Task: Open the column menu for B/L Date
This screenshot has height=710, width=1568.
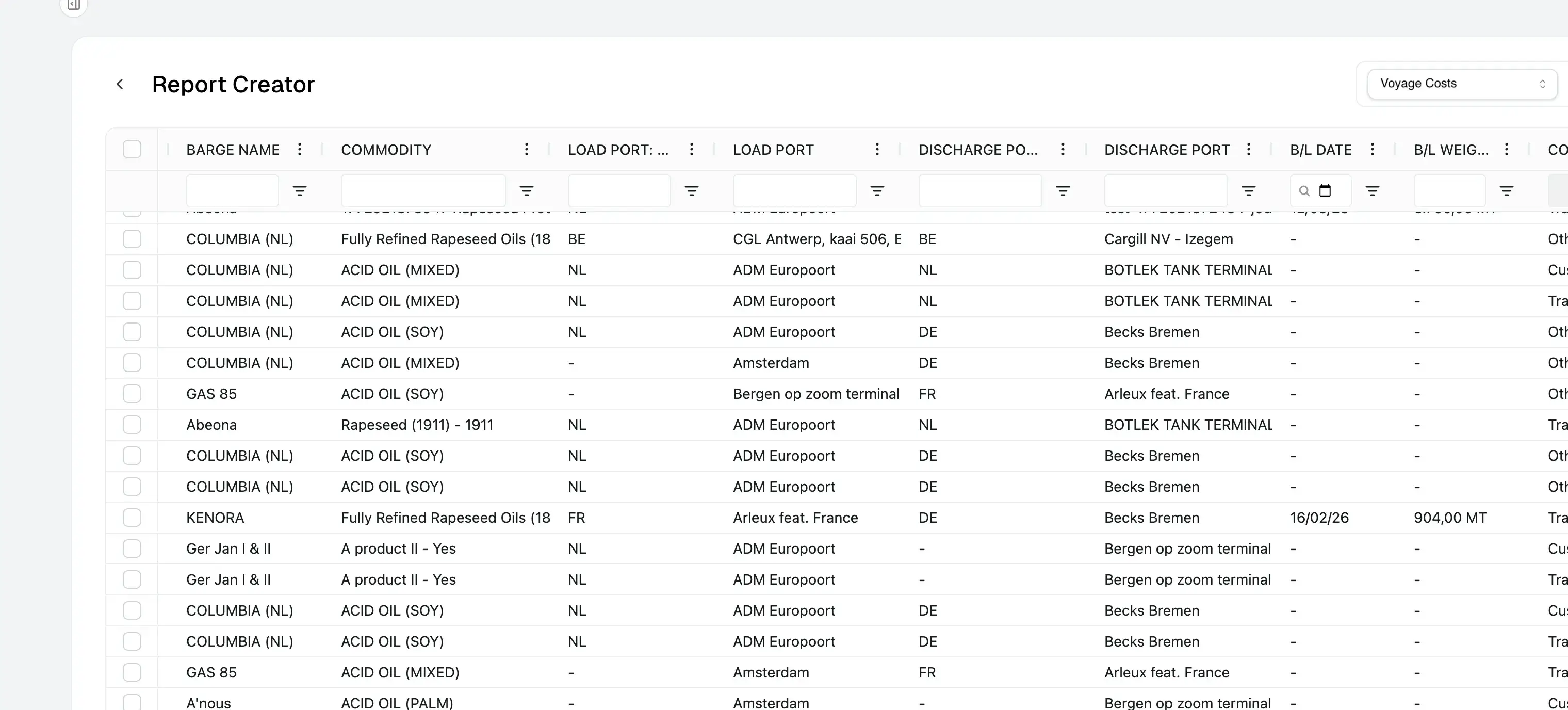Action: coord(1372,149)
